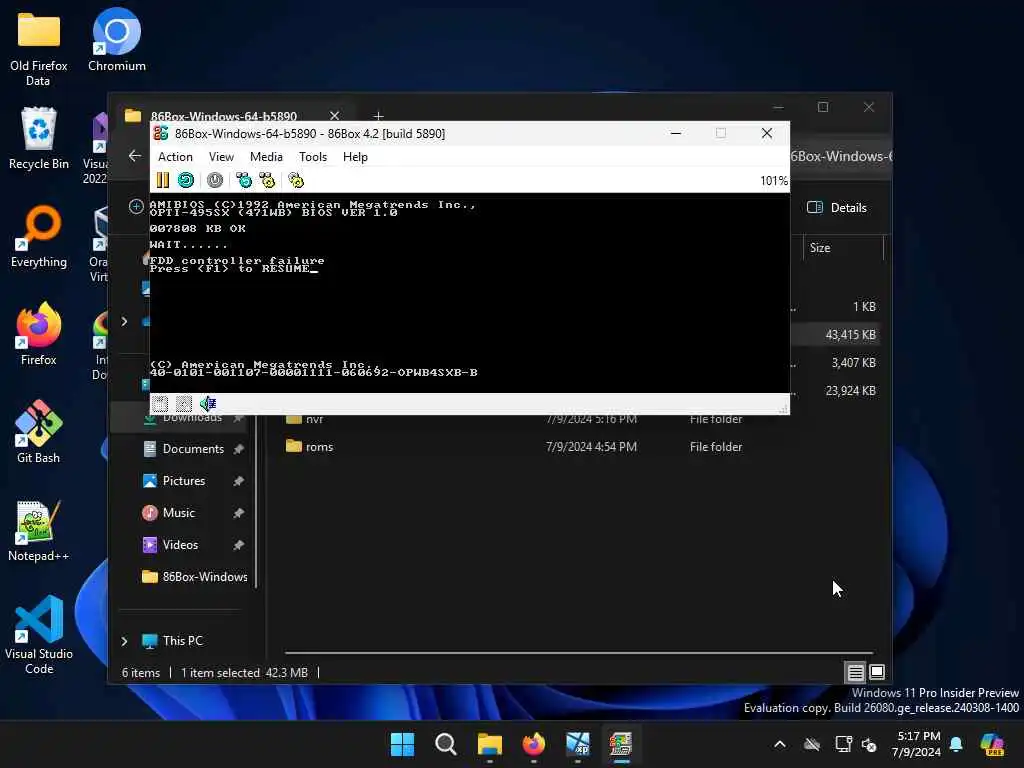The width and height of the screenshot is (1024, 768).
Task: Unpin Videos using its pin icon
Action: pos(238,545)
